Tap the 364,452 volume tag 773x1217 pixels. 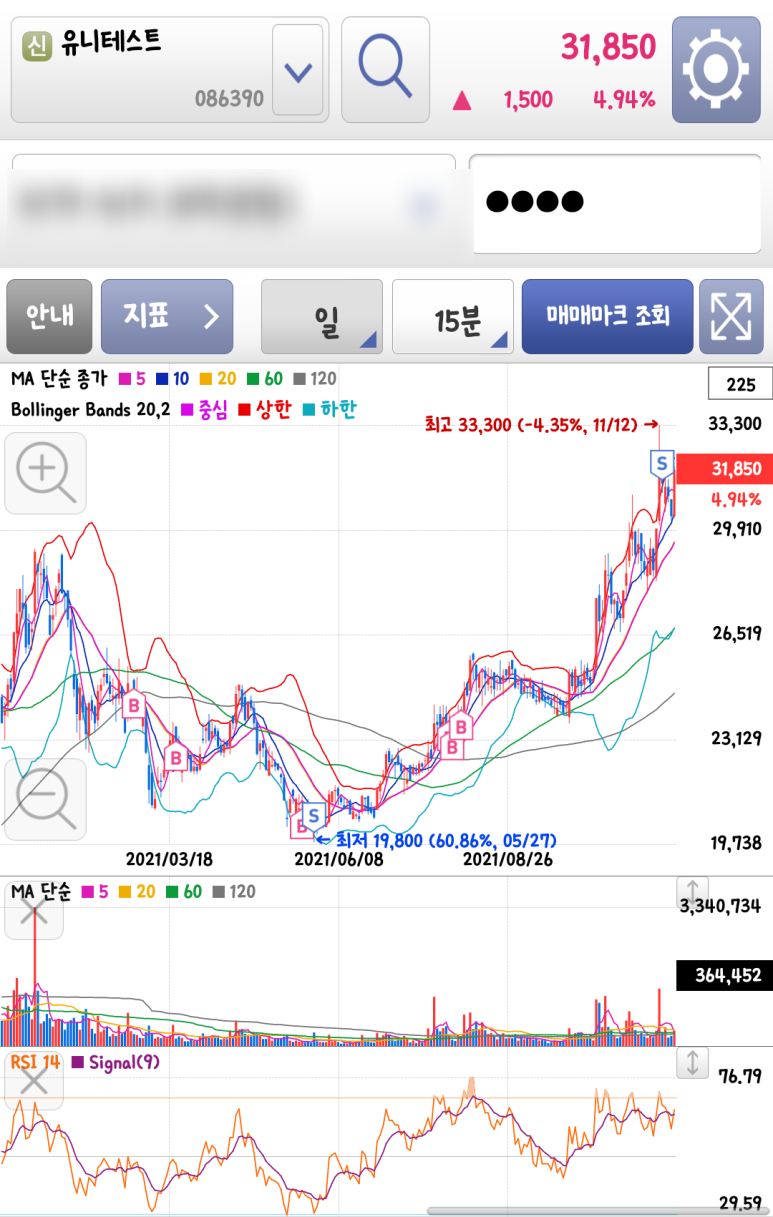pyautogui.click(x=724, y=975)
